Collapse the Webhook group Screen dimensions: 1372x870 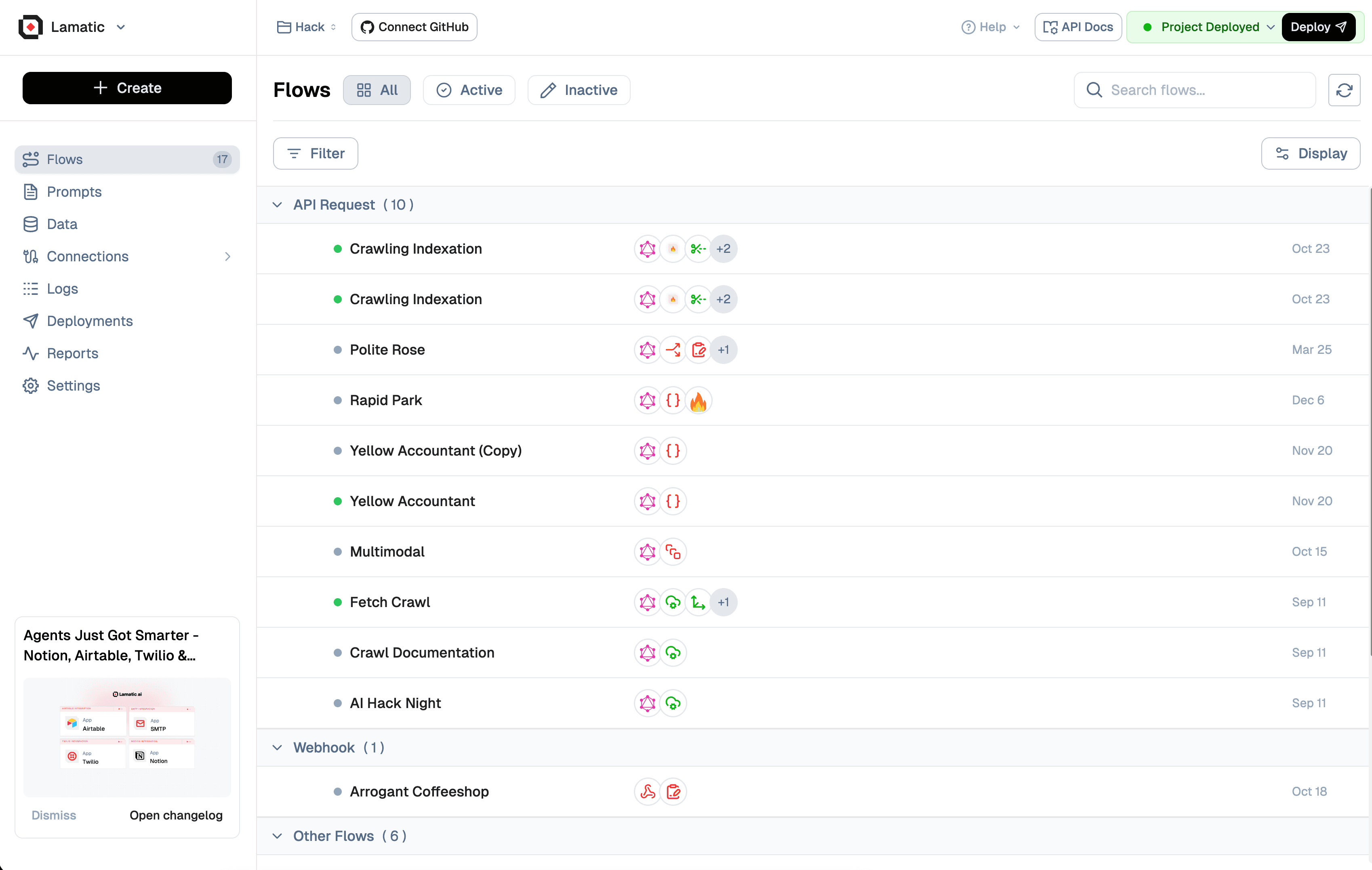coord(278,748)
